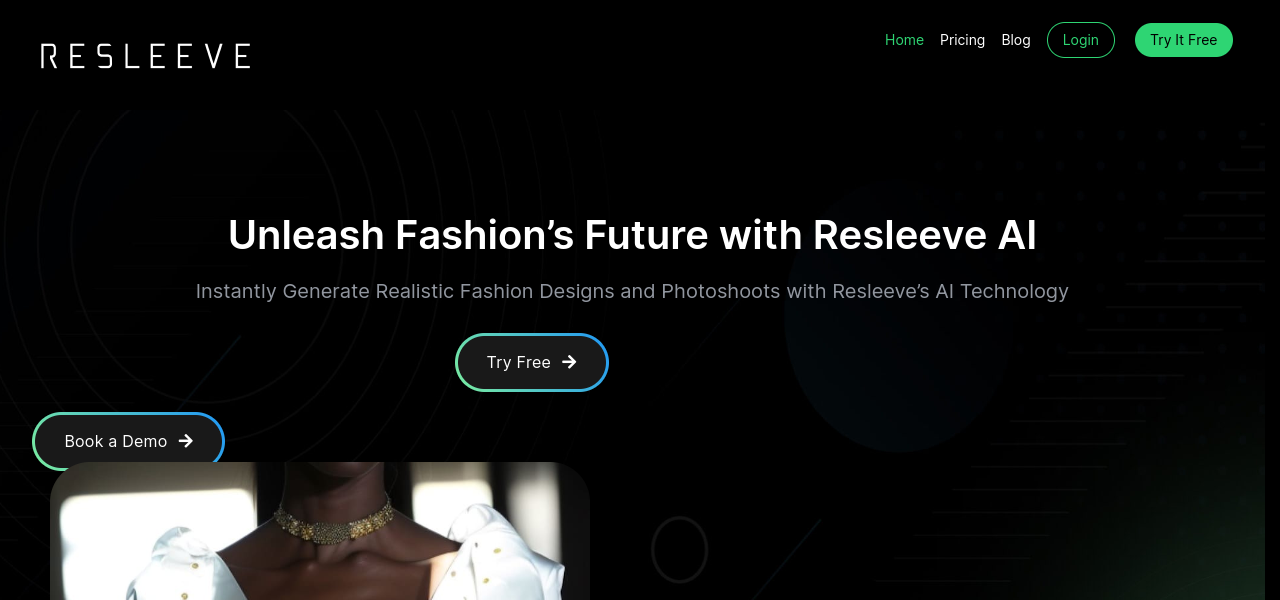Click the Try Free hero button label
Screen dimensions: 1280x600
click(x=519, y=362)
